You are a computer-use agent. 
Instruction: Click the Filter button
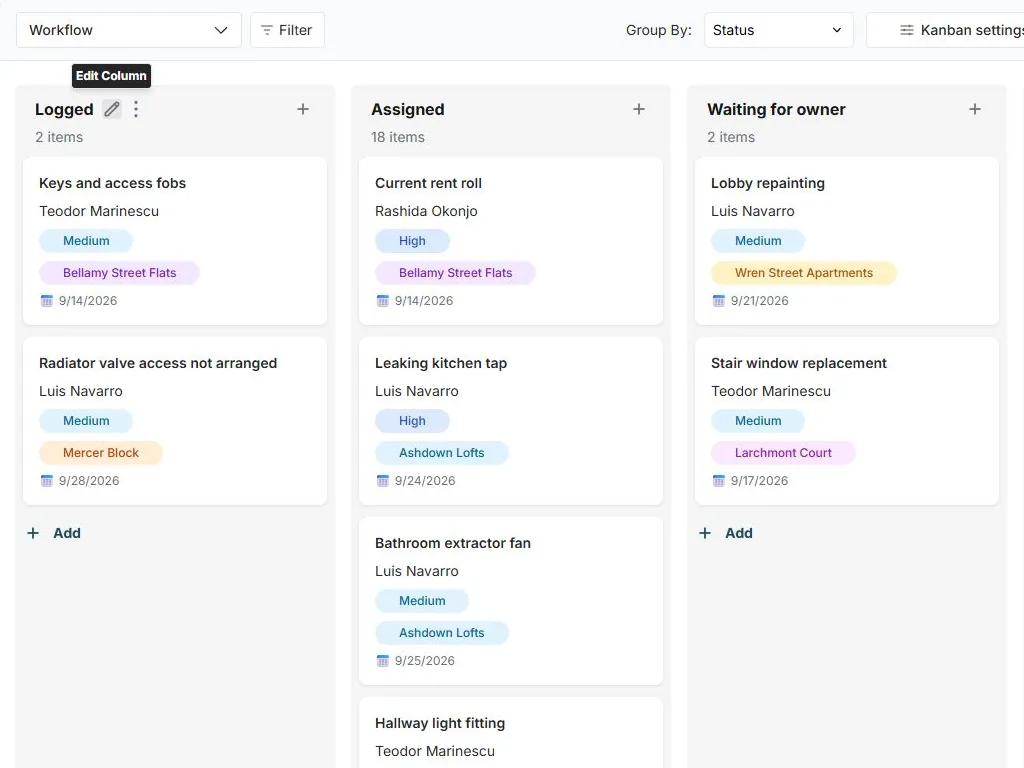pyautogui.click(x=287, y=30)
